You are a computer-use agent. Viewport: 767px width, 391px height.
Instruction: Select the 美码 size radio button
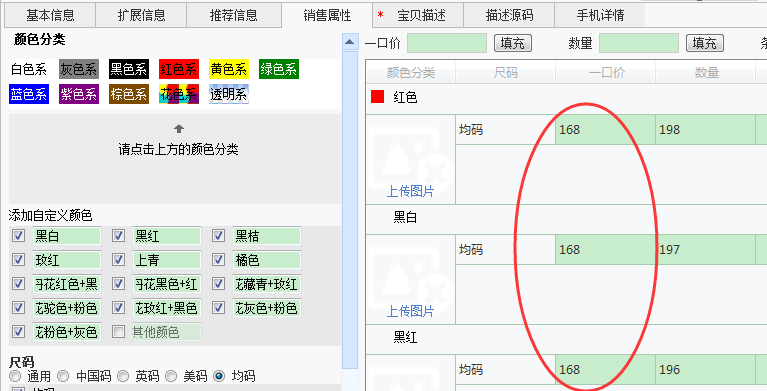[171, 376]
